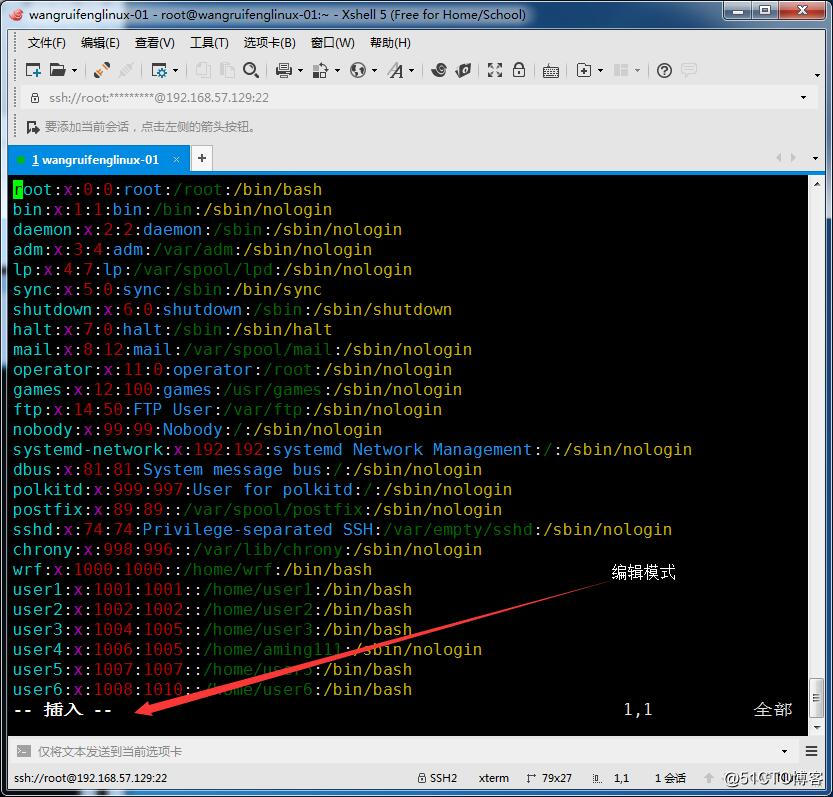Open the virtual keyboard icon
833x797 pixels.
coord(551,71)
